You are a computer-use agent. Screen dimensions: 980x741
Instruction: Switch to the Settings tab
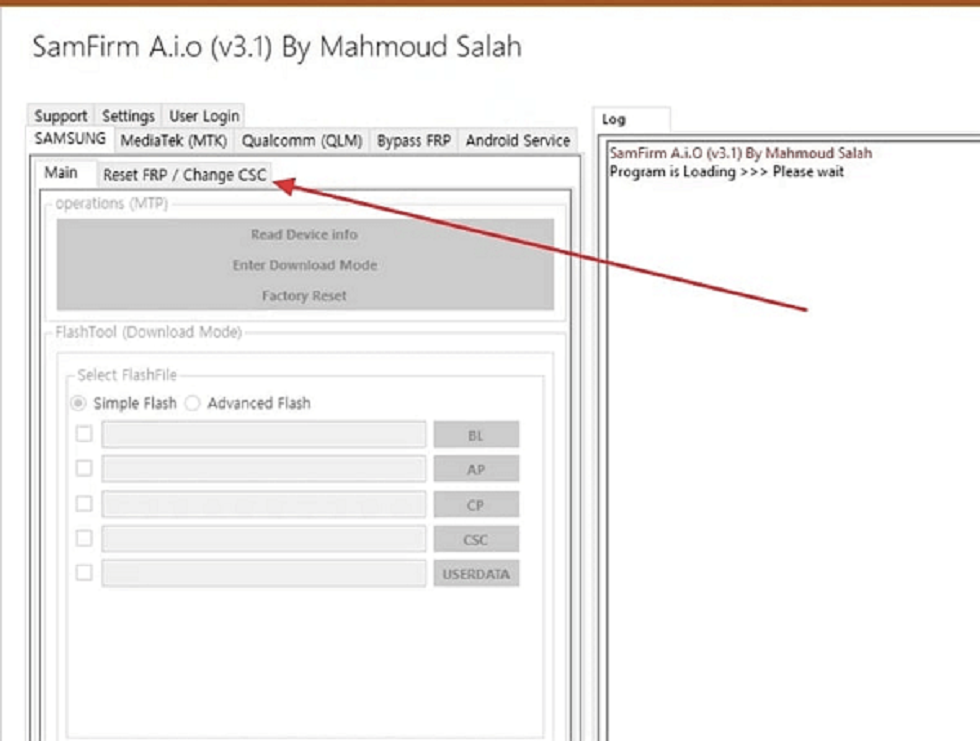tap(128, 116)
